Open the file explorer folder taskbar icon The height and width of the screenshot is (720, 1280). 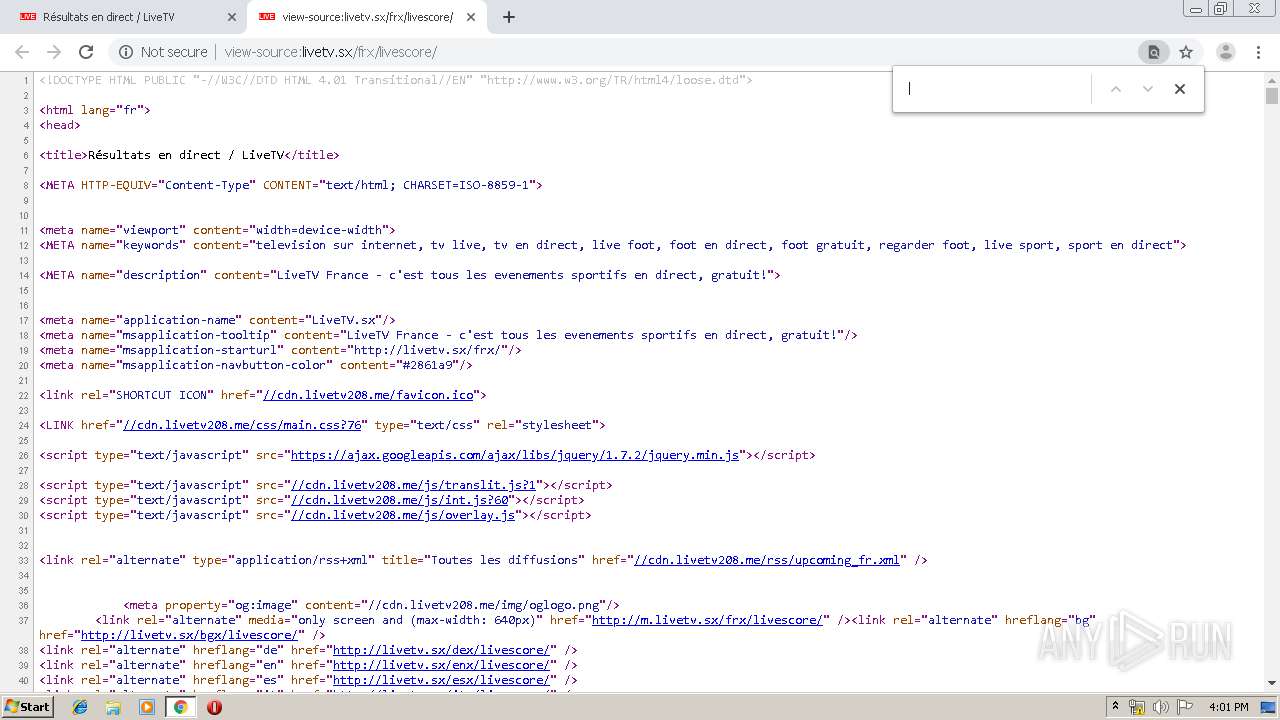[113, 707]
